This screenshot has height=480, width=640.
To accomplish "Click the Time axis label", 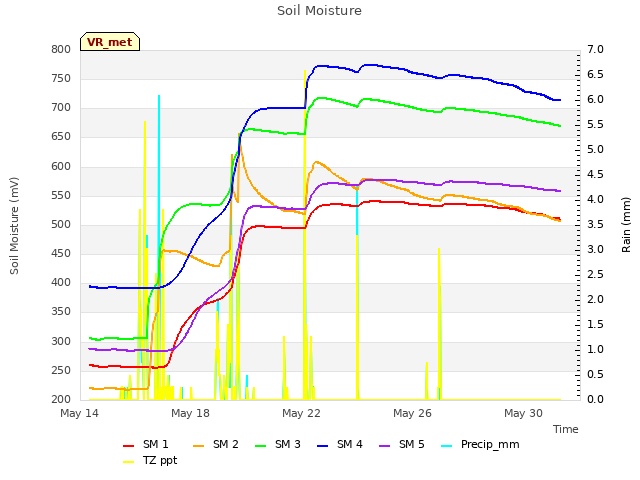I will 566,429.
